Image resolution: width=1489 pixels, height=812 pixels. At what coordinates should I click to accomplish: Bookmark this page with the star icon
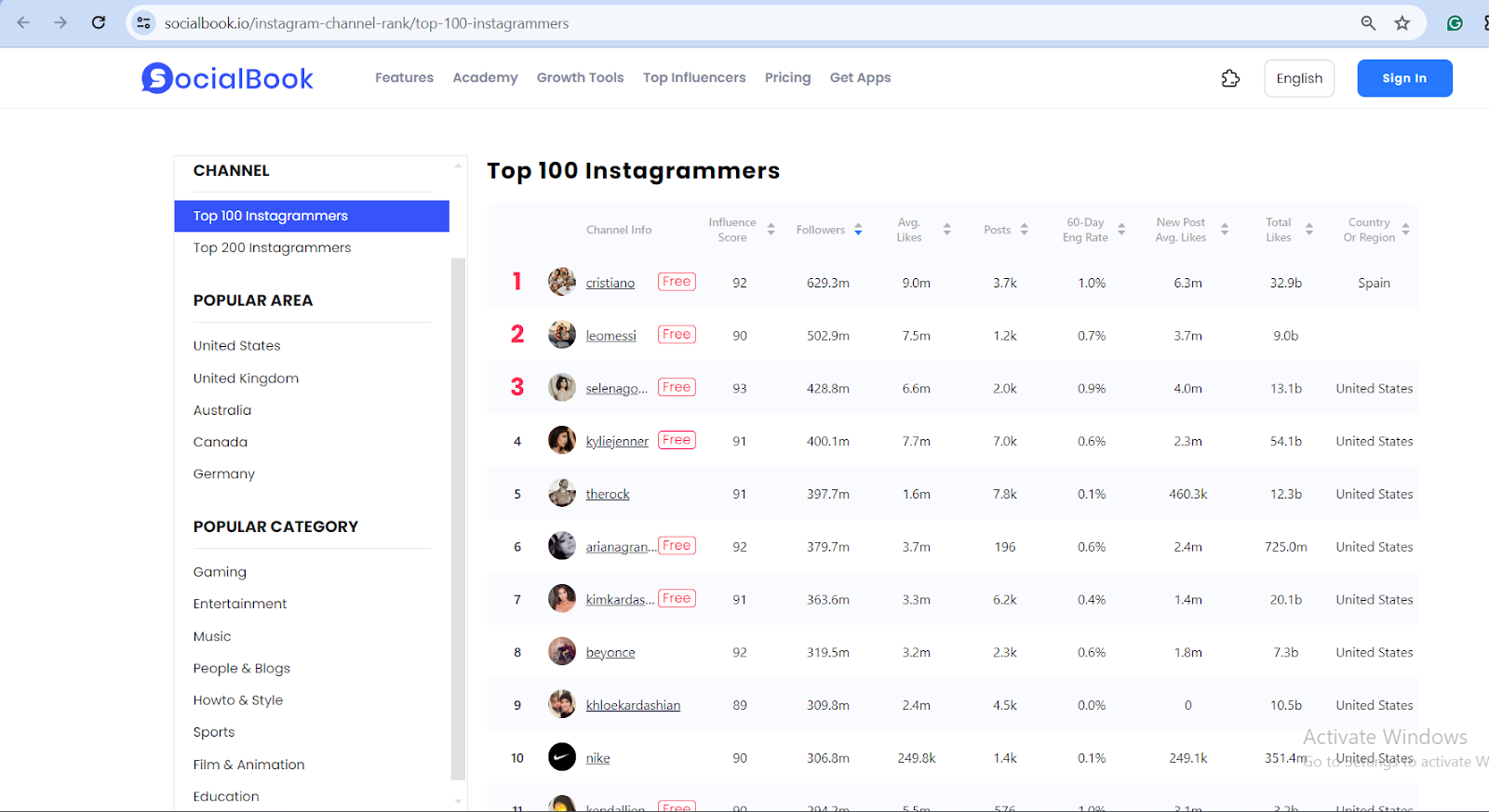pyautogui.click(x=1402, y=23)
